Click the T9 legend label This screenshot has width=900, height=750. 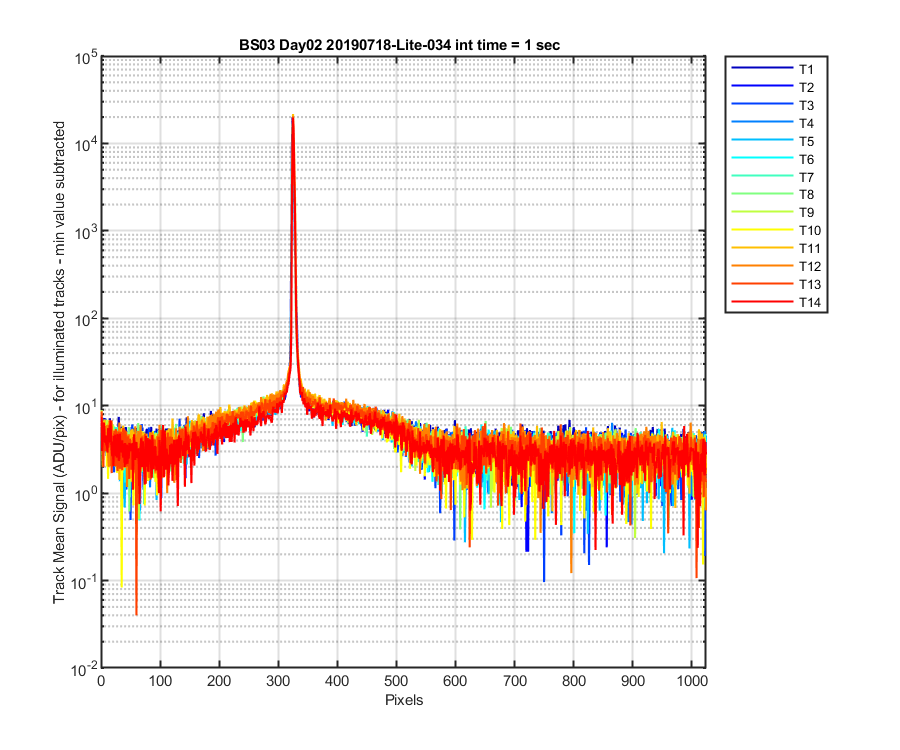click(x=806, y=212)
